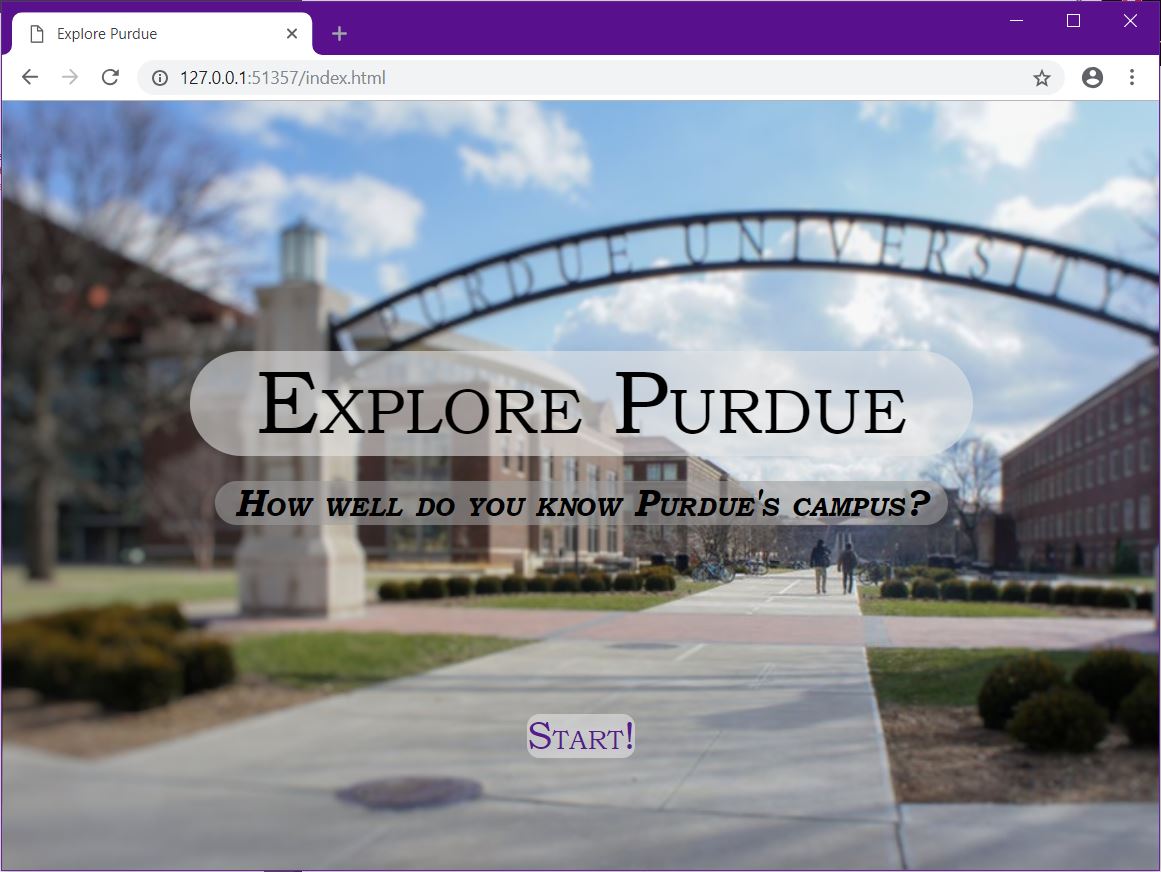This screenshot has height=872, width=1161.
Task: Open a new tab with the plus button
Action: point(339,33)
